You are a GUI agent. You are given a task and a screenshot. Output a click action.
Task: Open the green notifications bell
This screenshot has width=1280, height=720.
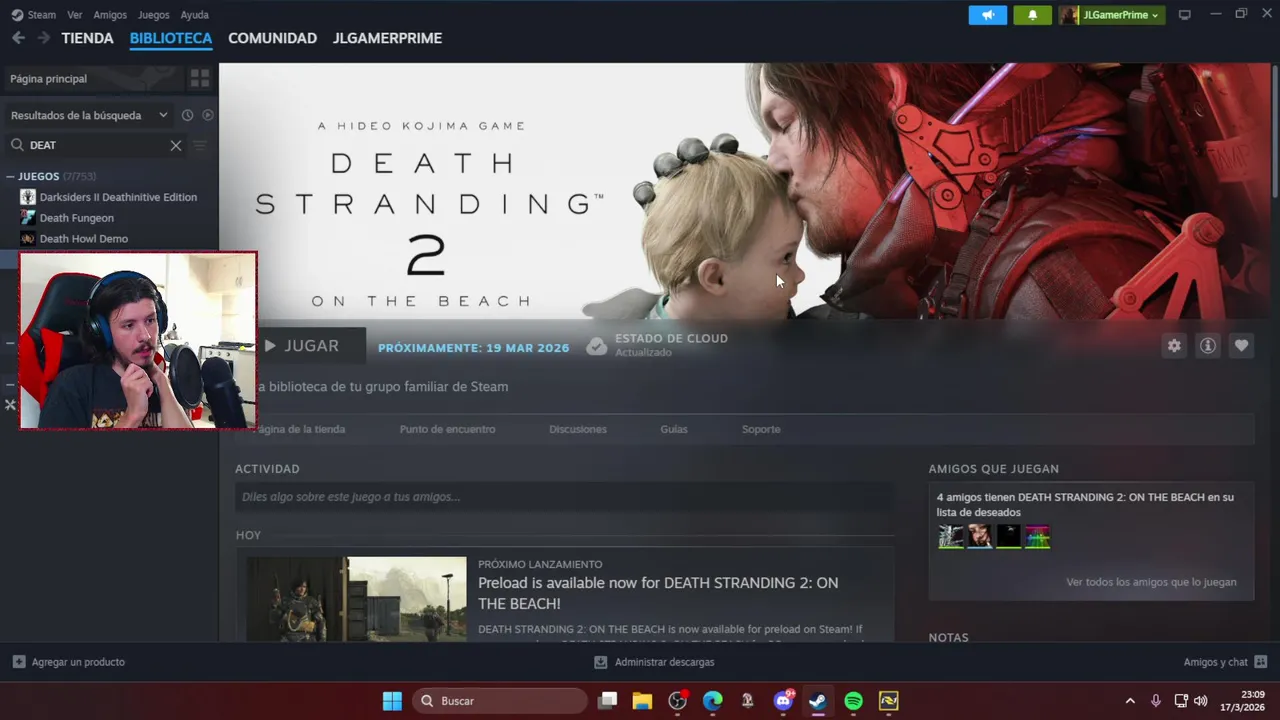(x=1032, y=15)
